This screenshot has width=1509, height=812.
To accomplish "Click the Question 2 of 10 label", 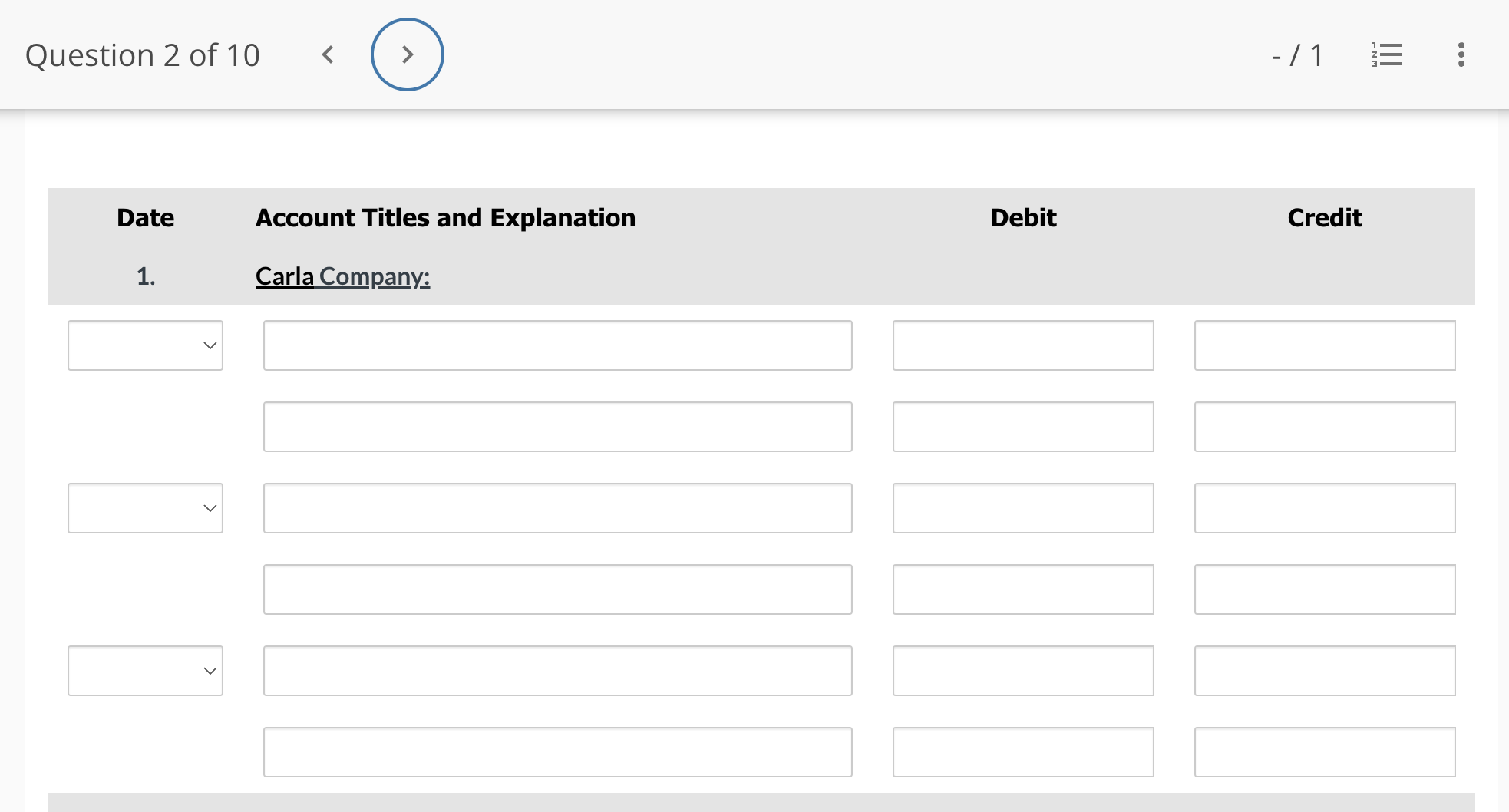I will click(x=143, y=54).
